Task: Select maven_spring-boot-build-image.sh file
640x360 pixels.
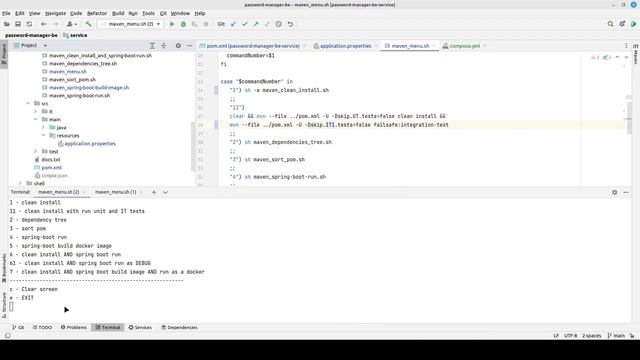Action: click(89, 88)
